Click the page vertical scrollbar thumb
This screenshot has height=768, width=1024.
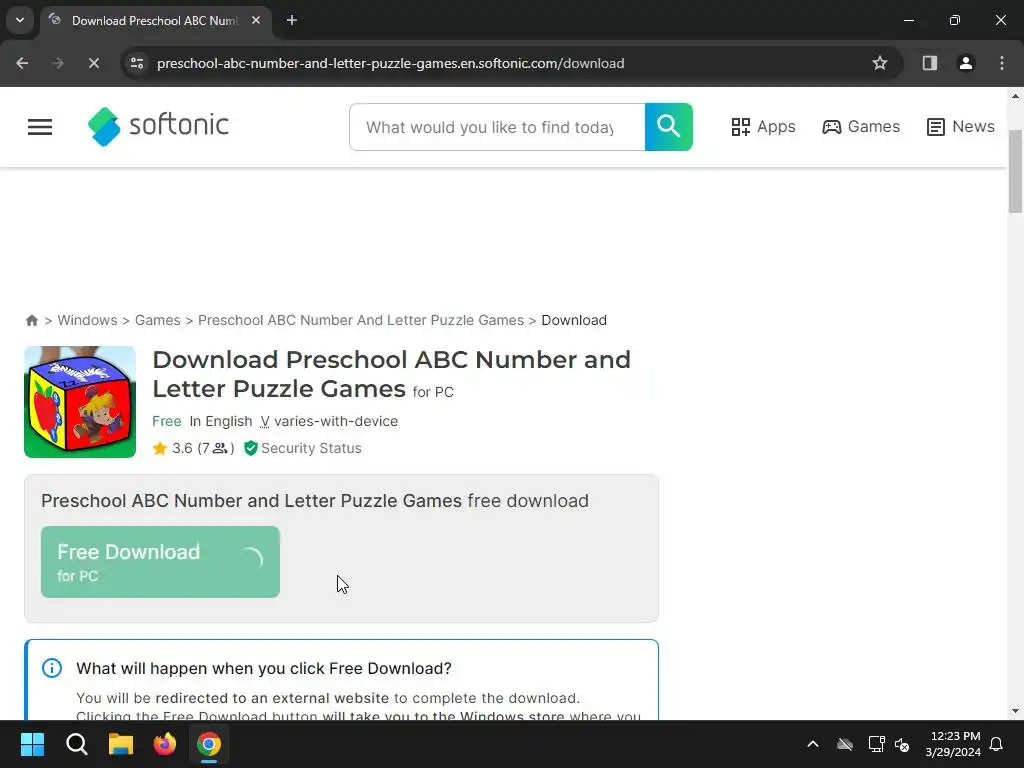1015,171
